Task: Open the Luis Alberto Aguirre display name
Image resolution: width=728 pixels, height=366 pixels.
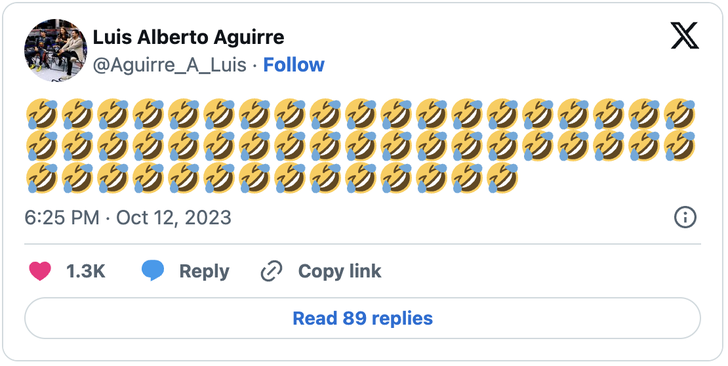Action: [188, 37]
